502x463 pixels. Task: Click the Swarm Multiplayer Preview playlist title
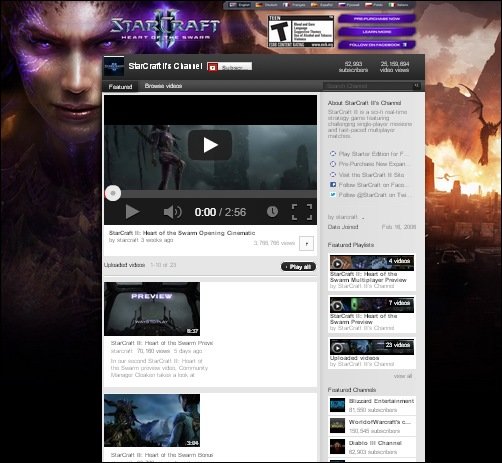tap(368, 277)
